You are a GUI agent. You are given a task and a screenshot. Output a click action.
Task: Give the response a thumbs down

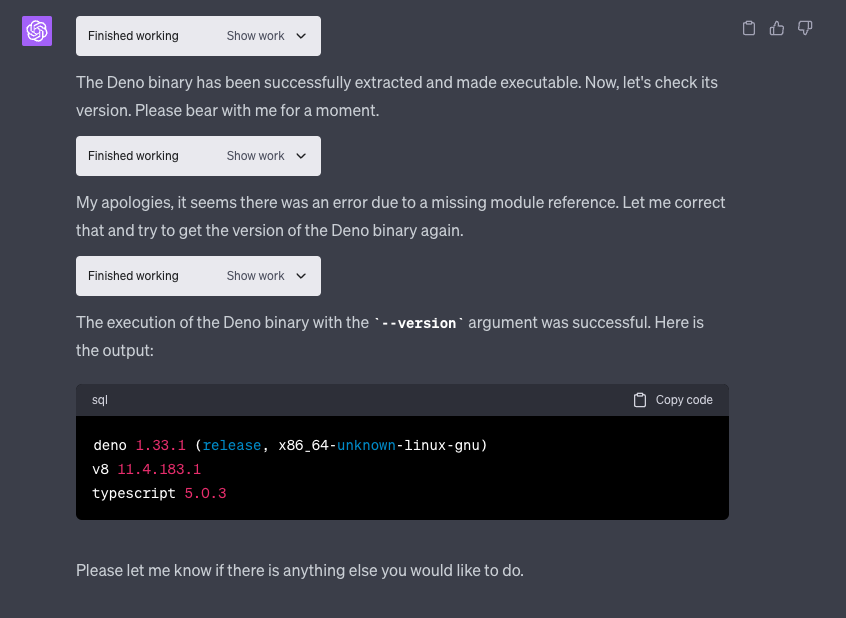805,28
